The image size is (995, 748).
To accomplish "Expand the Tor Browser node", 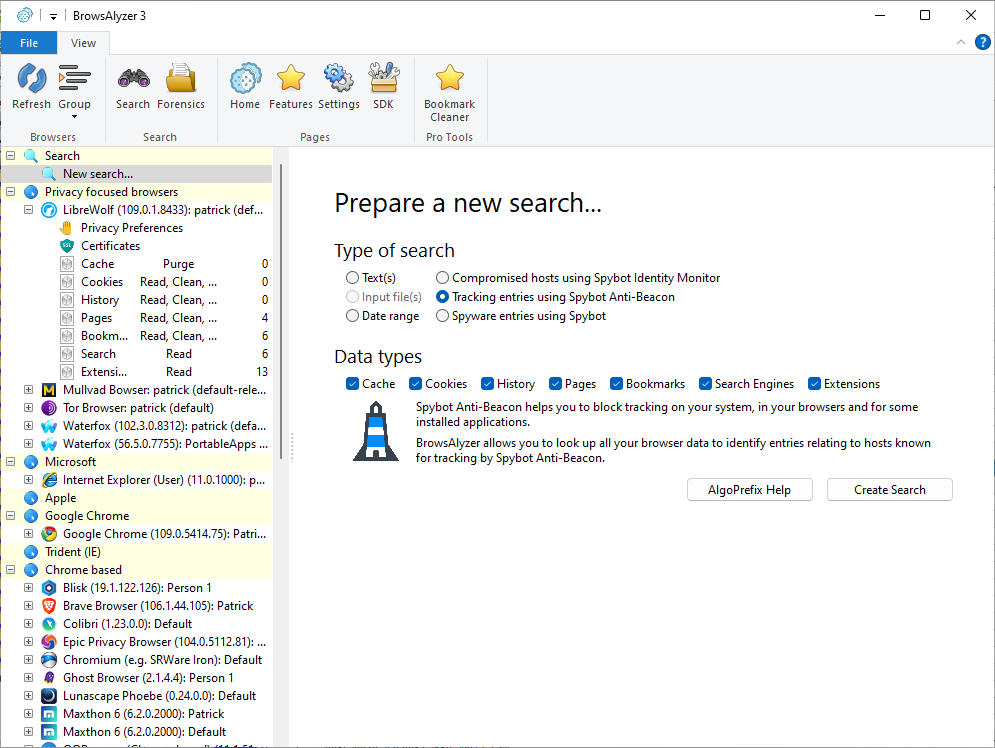I will pyautogui.click(x=29, y=407).
